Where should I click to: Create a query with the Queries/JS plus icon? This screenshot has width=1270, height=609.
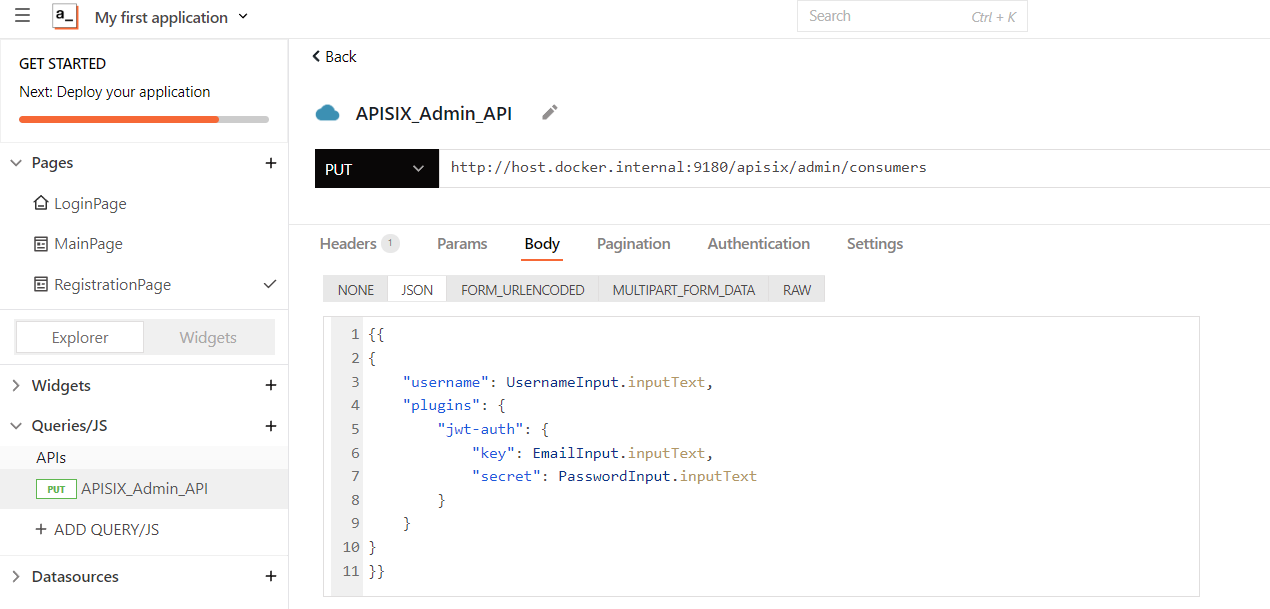coord(271,425)
